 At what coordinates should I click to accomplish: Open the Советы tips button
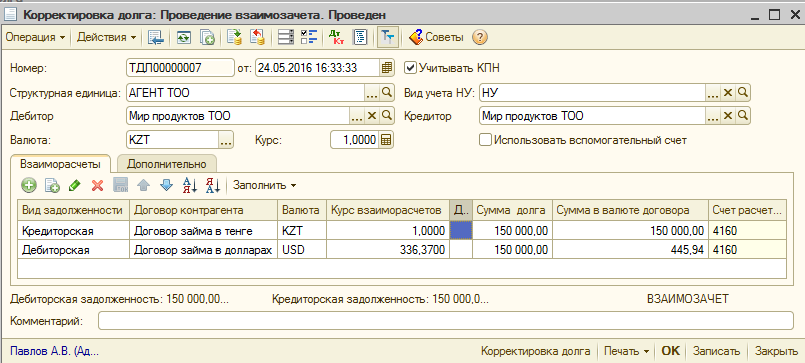click(436, 37)
